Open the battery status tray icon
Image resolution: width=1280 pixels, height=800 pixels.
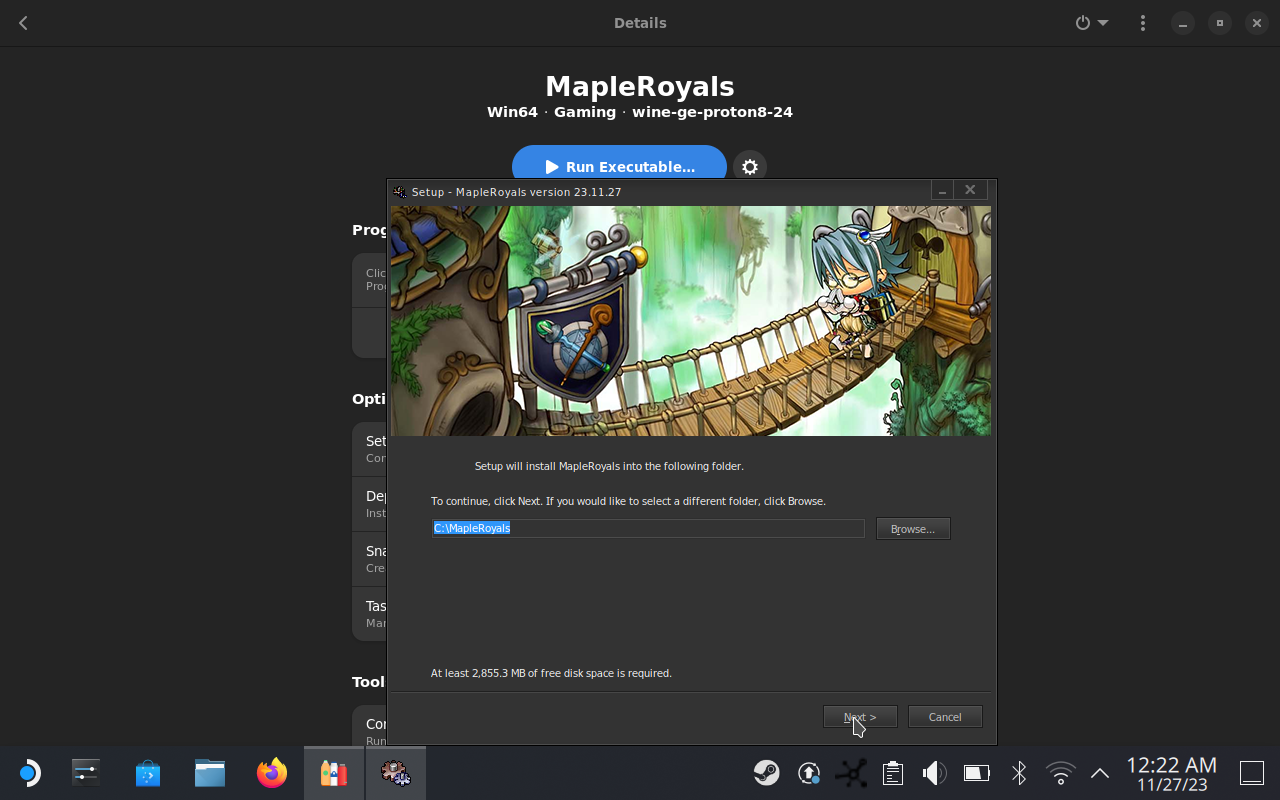pyautogui.click(x=976, y=773)
